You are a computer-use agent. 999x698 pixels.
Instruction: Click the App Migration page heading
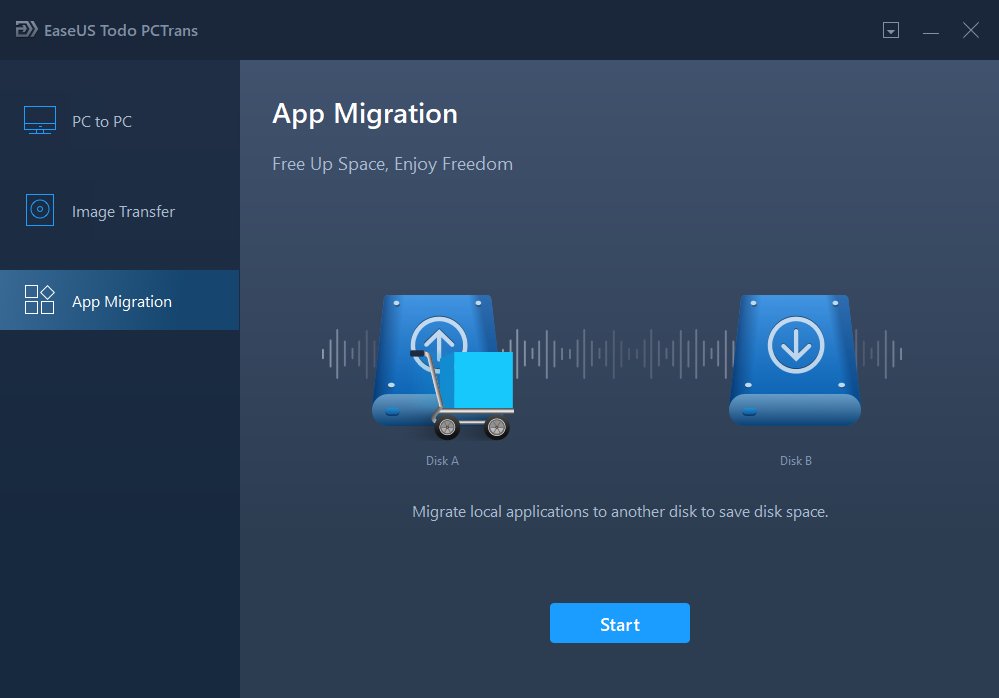[364, 113]
